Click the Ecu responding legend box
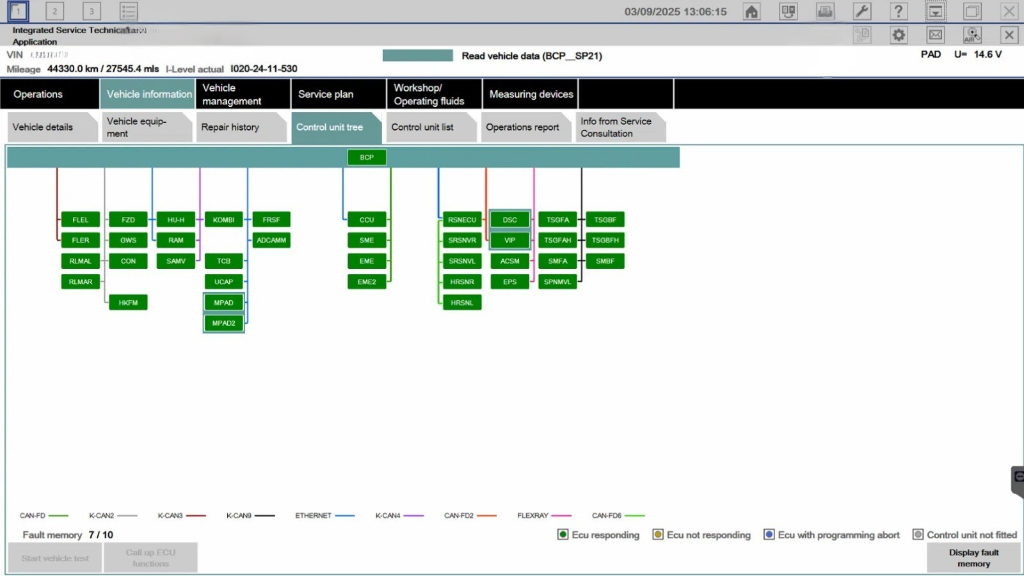The height and width of the screenshot is (576, 1024). click(564, 535)
